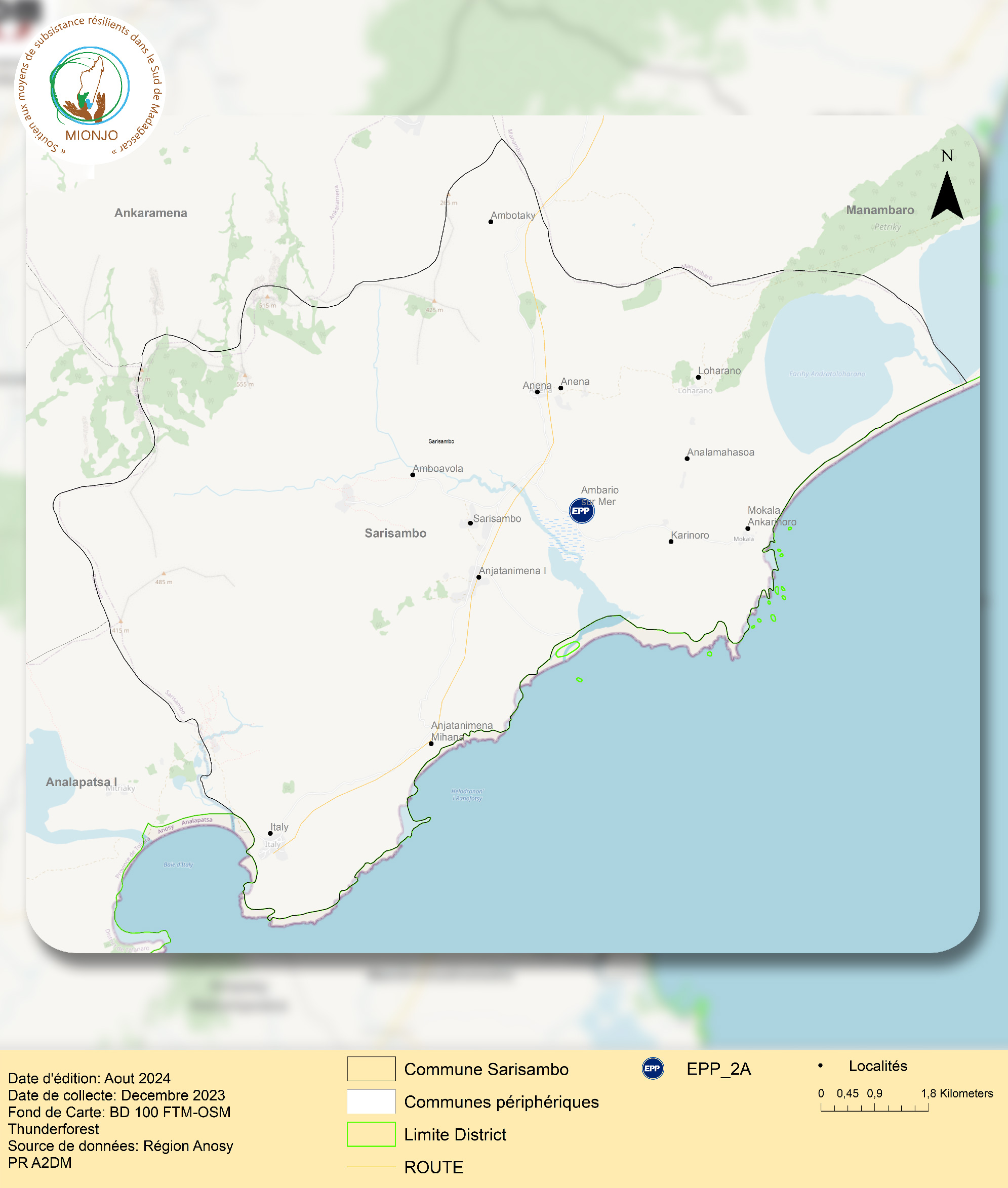Viewport: 1008px width, 1188px height.
Task: Click the Sarisambo commune name label
Action: pyautogui.click(x=395, y=533)
